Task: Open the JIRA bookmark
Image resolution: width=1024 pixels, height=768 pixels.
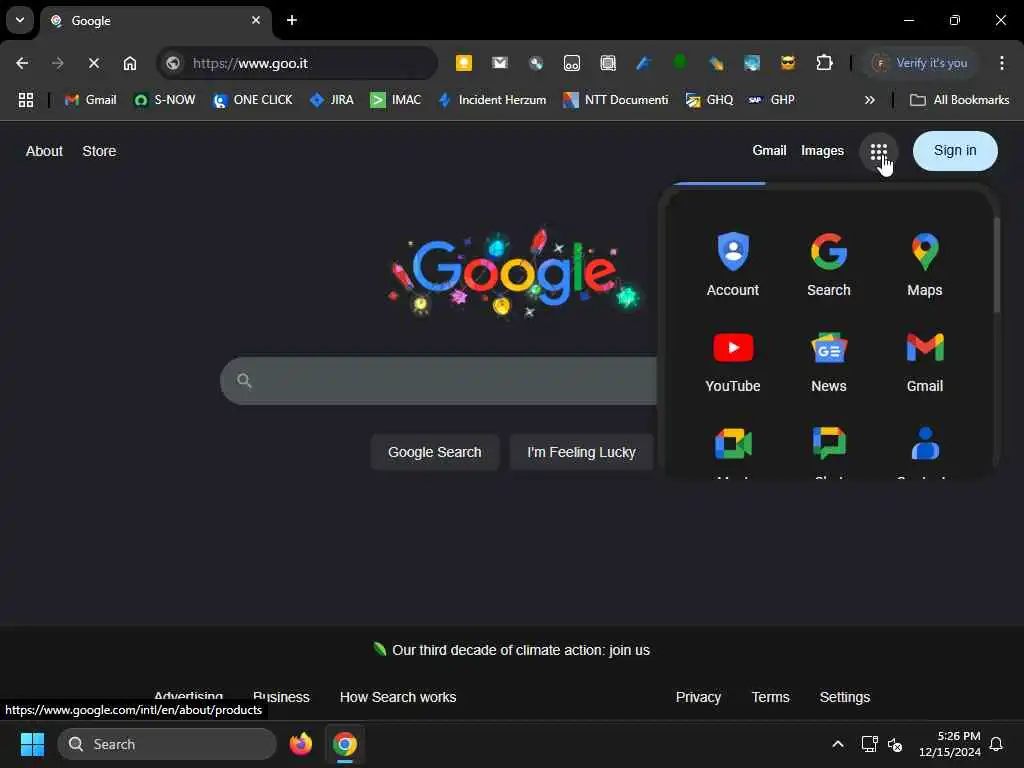Action: (332, 100)
